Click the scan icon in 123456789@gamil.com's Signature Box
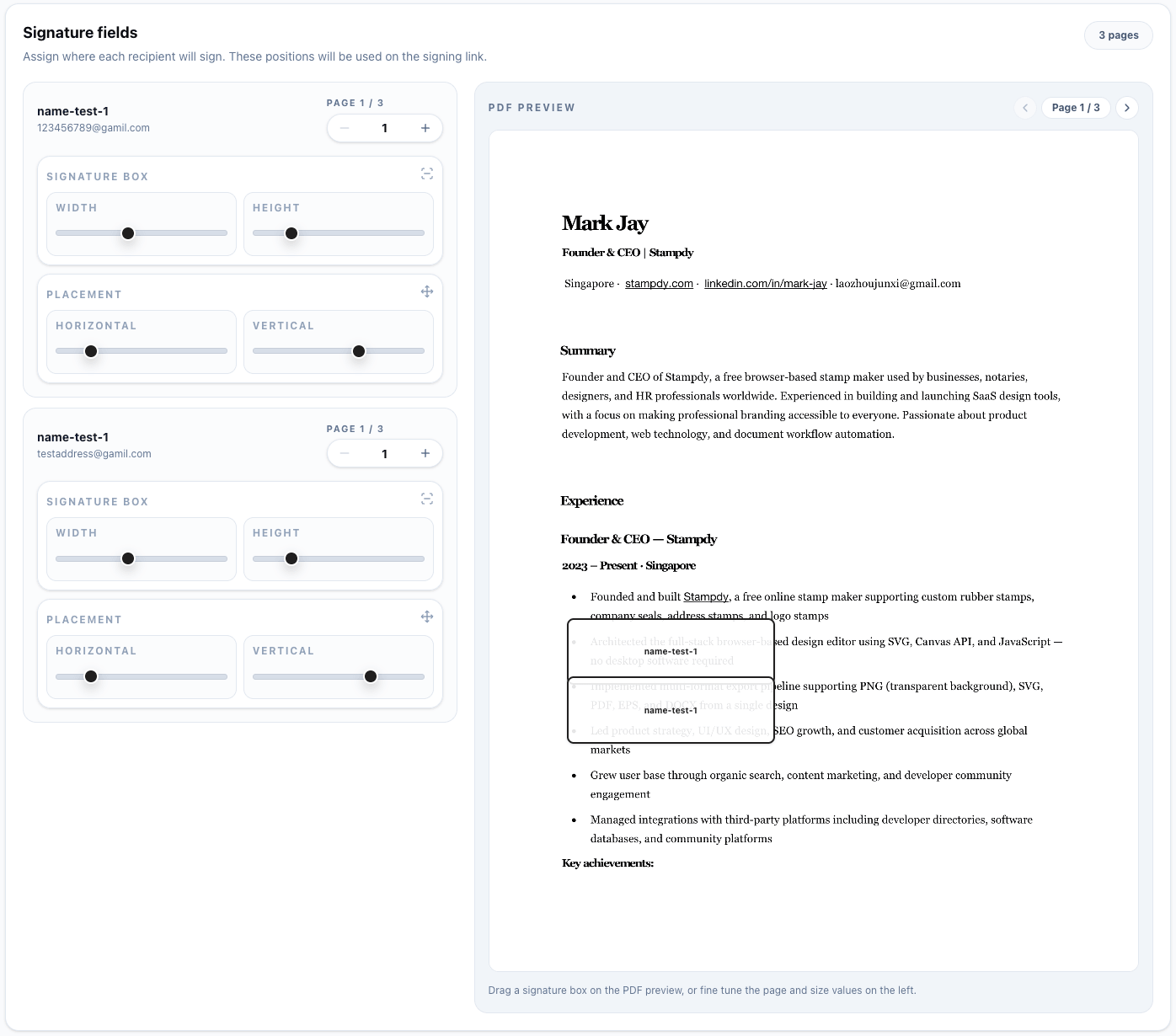This screenshot has width=1176, height=1036. click(x=427, y=174)
